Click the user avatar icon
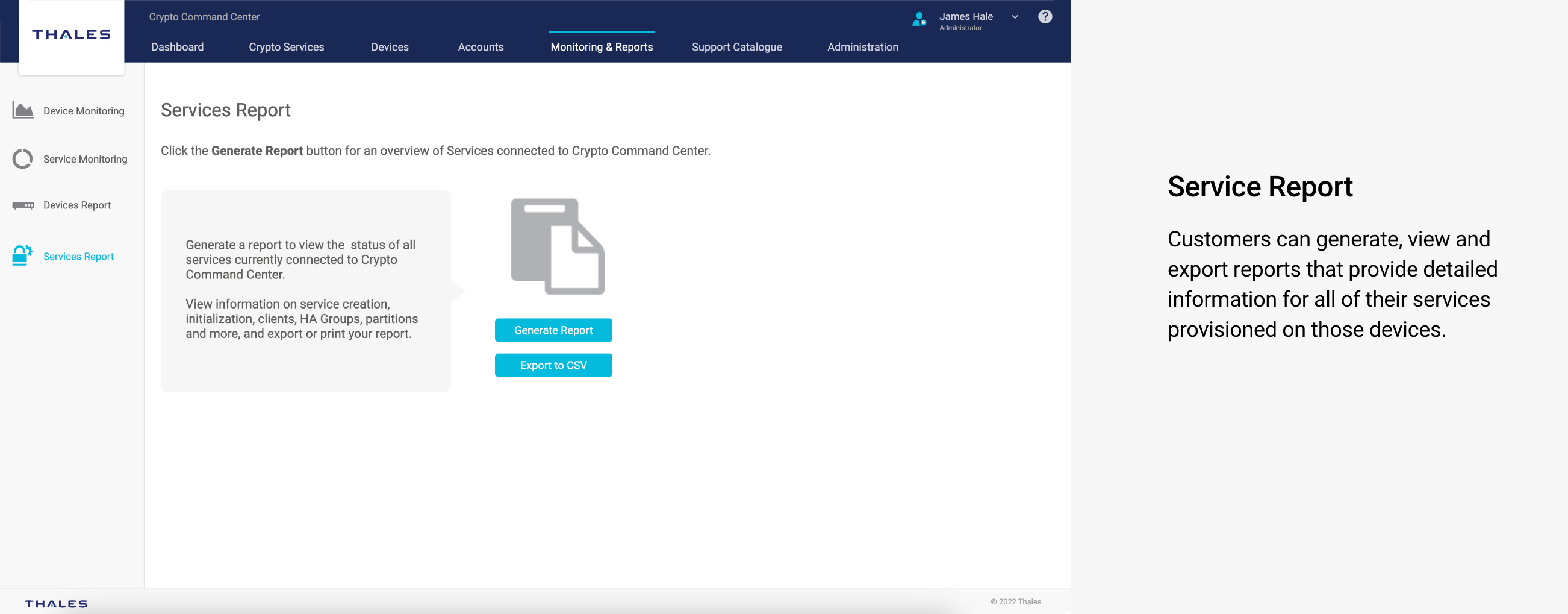Image resolution: width=1568 pixels, height=614 pixels. coord(919,19)
